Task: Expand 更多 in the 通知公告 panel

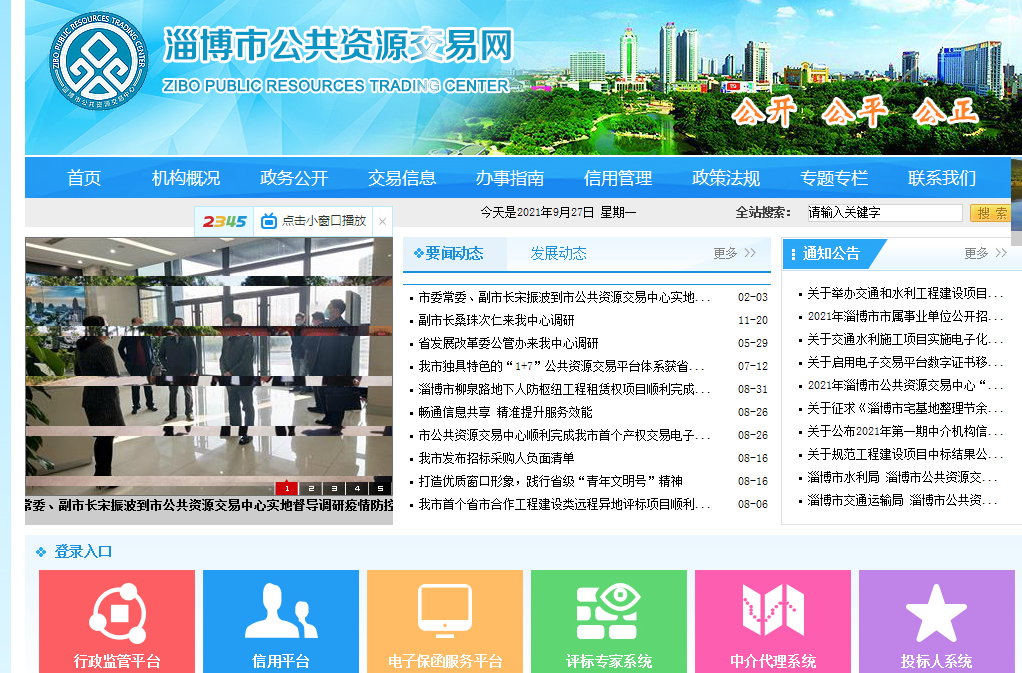Action: (985, 254)
